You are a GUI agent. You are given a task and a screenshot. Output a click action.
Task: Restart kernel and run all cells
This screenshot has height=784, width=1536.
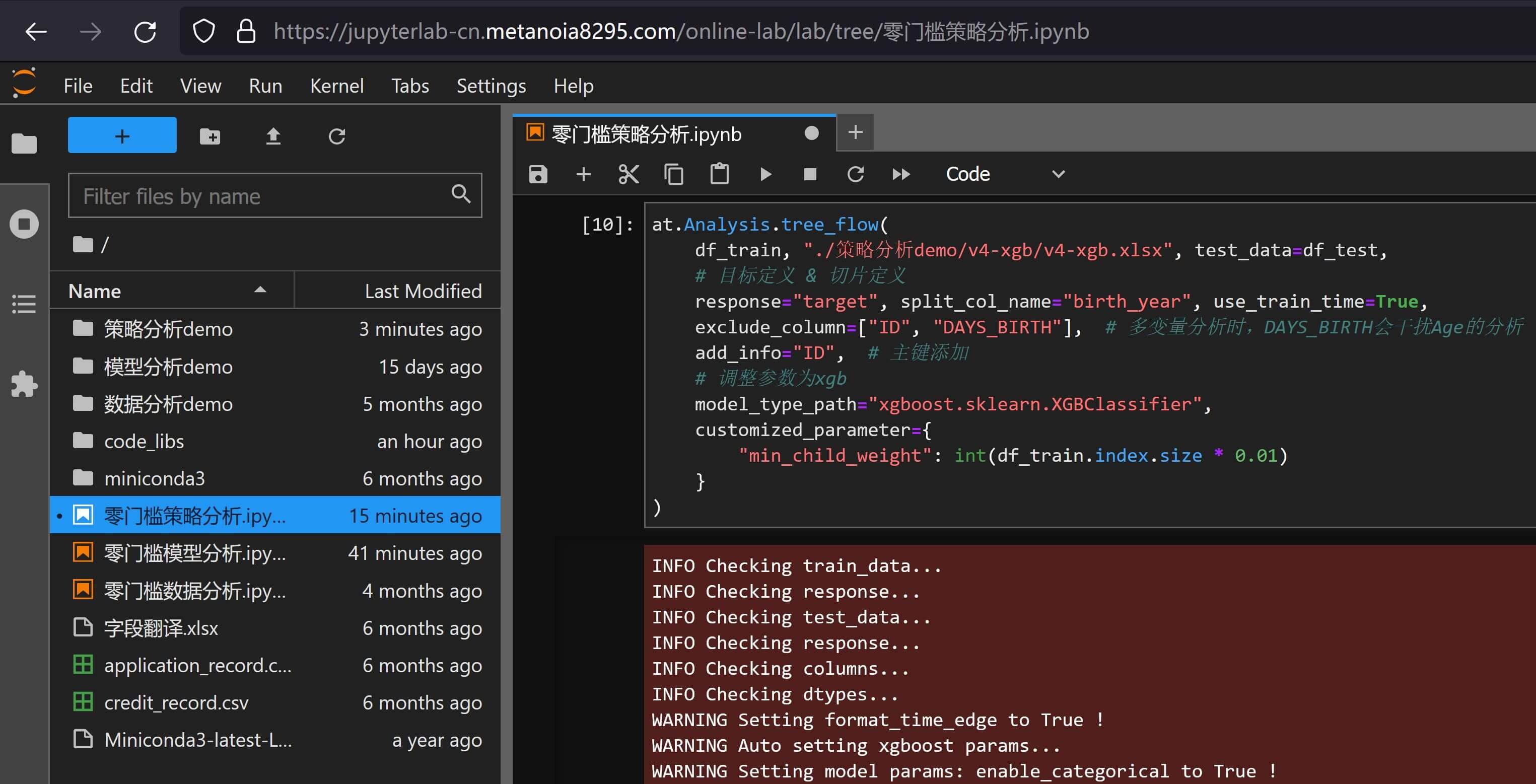pyautogui.click(x=901, y=175)
